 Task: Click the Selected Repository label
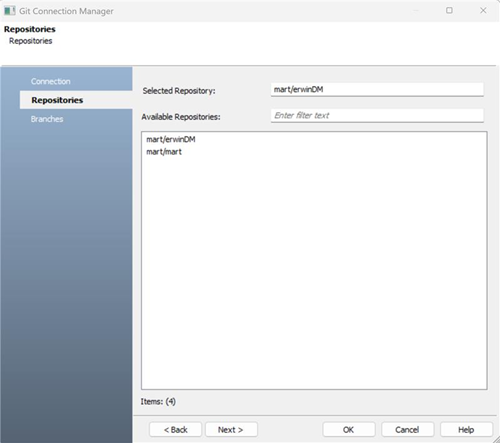pos(179,91)
